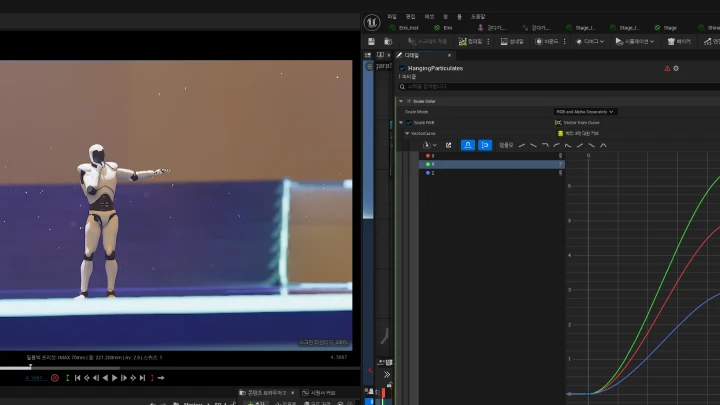Open the emitter settings gear icon
The height and width of the screenshot is (405, 720).
click(676, 68)
